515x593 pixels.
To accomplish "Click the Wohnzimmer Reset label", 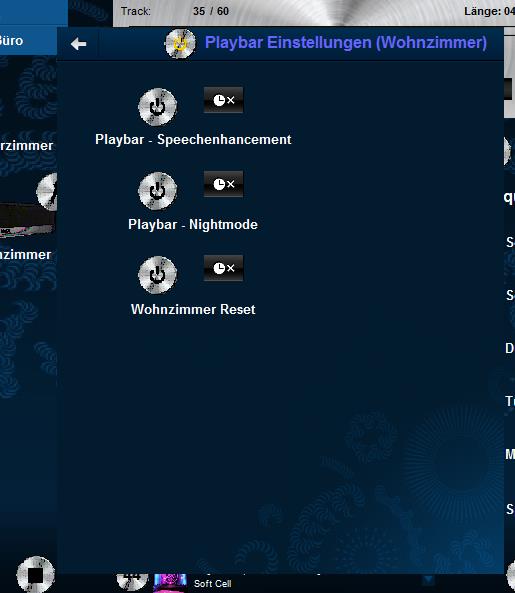I will coord(193,309).
